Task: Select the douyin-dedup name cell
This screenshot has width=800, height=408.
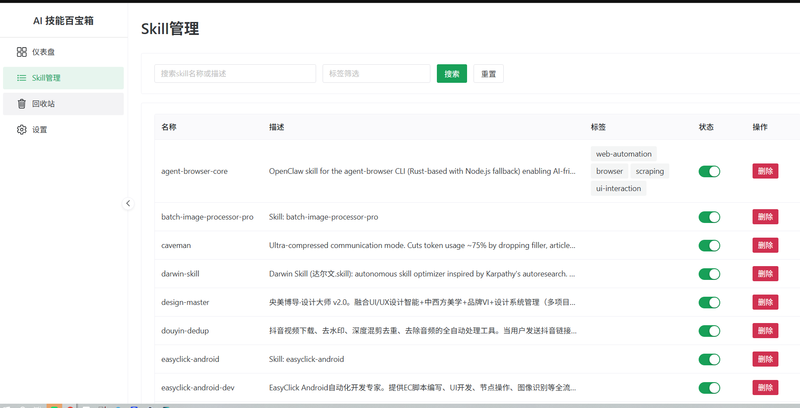Action: pos(185,330)
